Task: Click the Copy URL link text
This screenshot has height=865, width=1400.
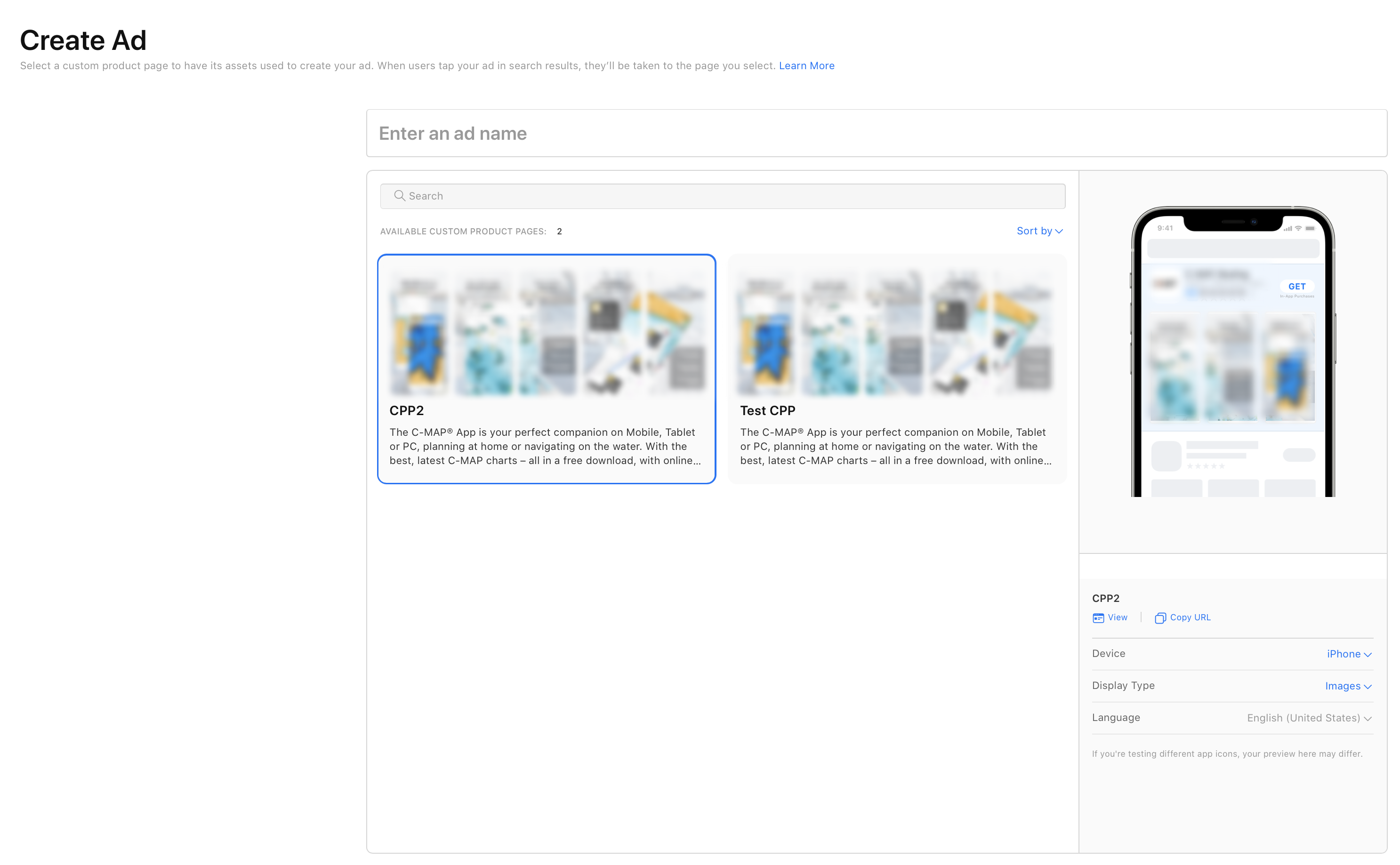Action: [x=1190, y=617]
